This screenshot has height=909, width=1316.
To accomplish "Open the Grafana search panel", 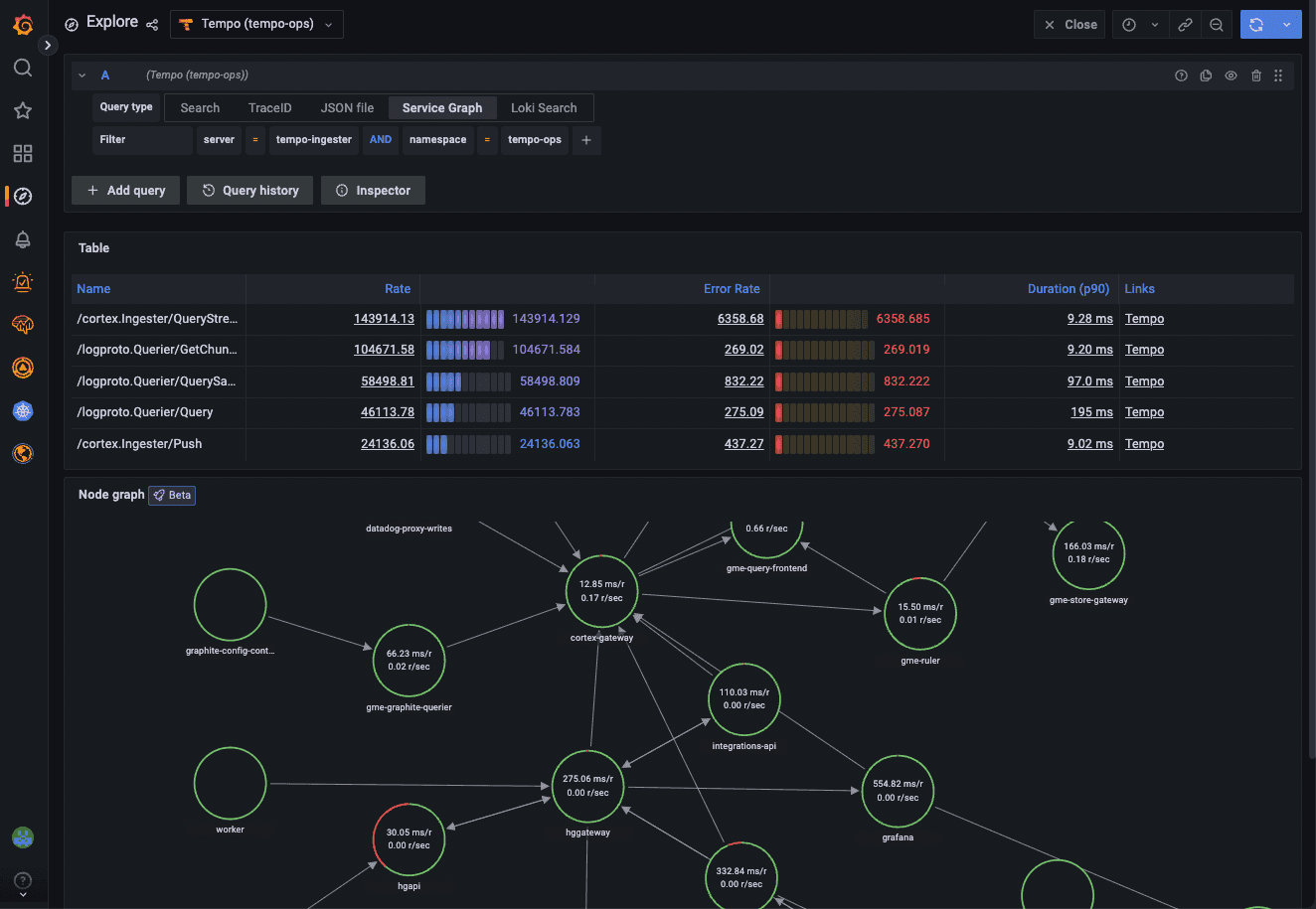I will coord(23,68).
